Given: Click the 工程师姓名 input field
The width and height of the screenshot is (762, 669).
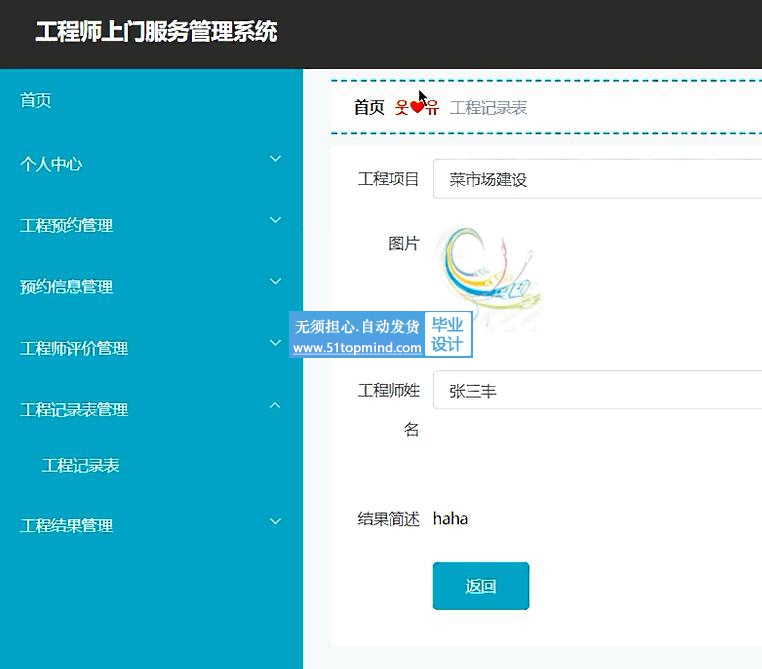Looking at the screenshot, I should [x=597, y=390].
